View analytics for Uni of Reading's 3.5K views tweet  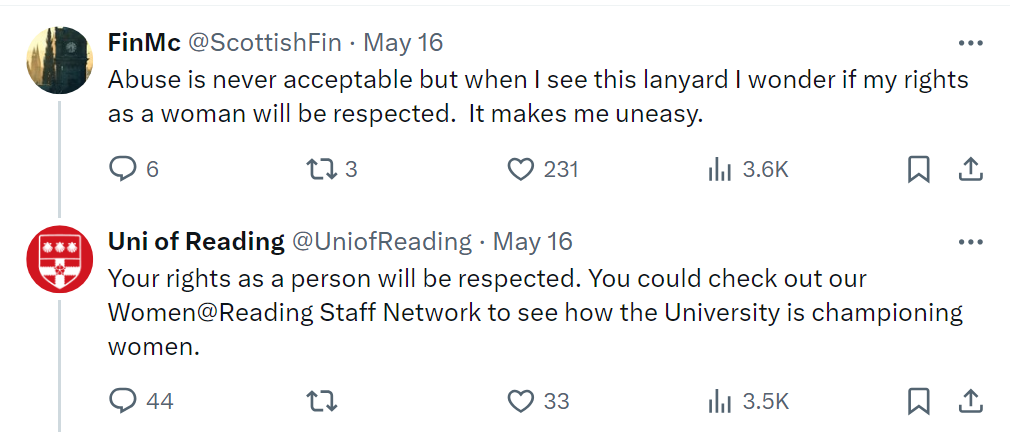[x=720, y=401]
